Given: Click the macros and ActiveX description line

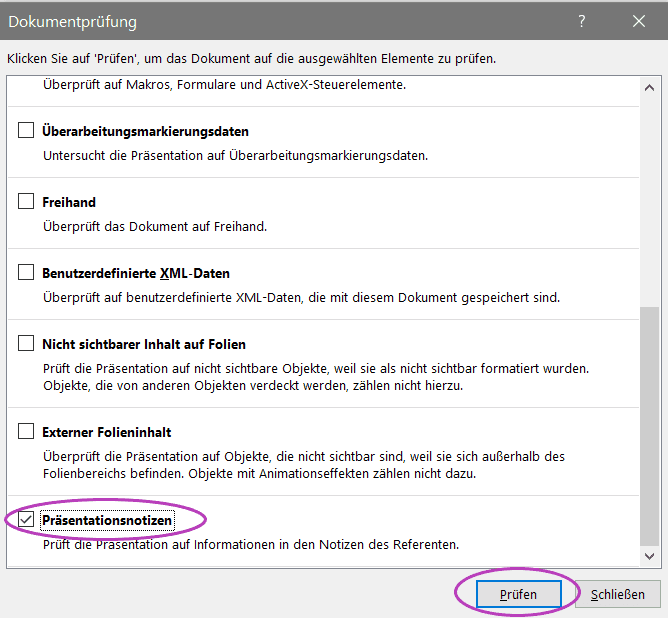Looking at the screenshot, I should 224,85.
